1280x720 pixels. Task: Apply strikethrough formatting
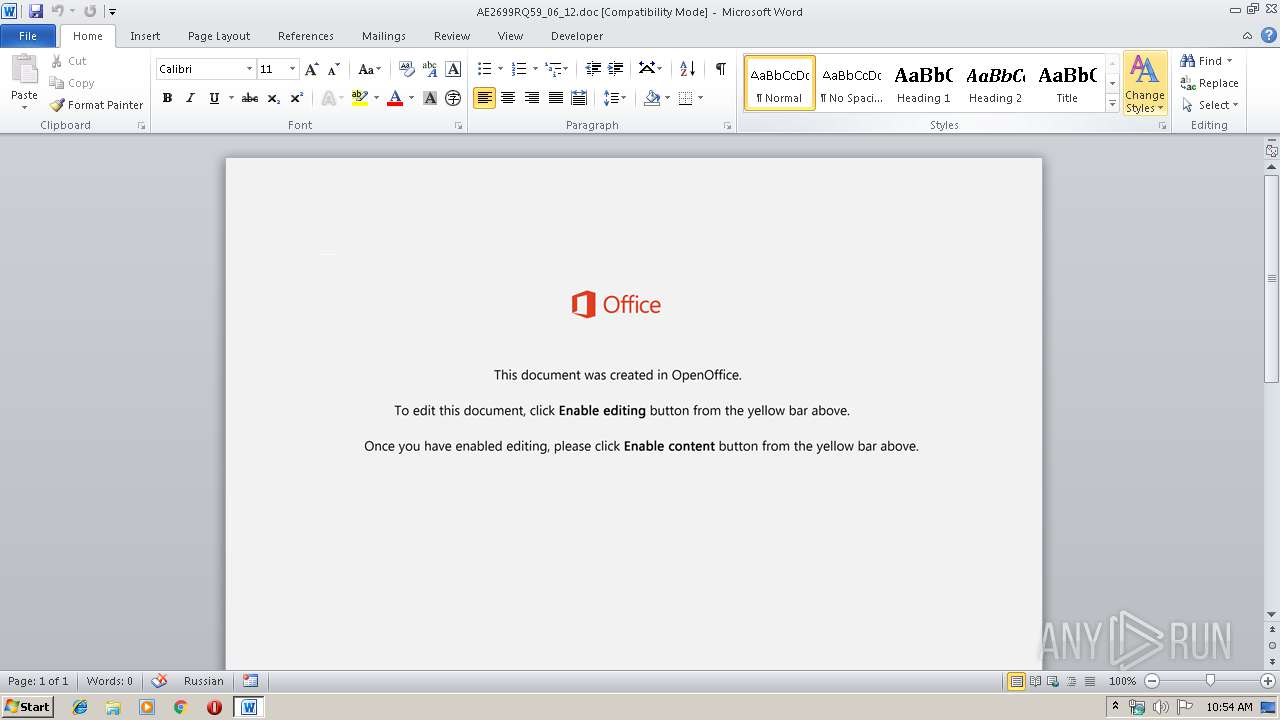[250, 98]
